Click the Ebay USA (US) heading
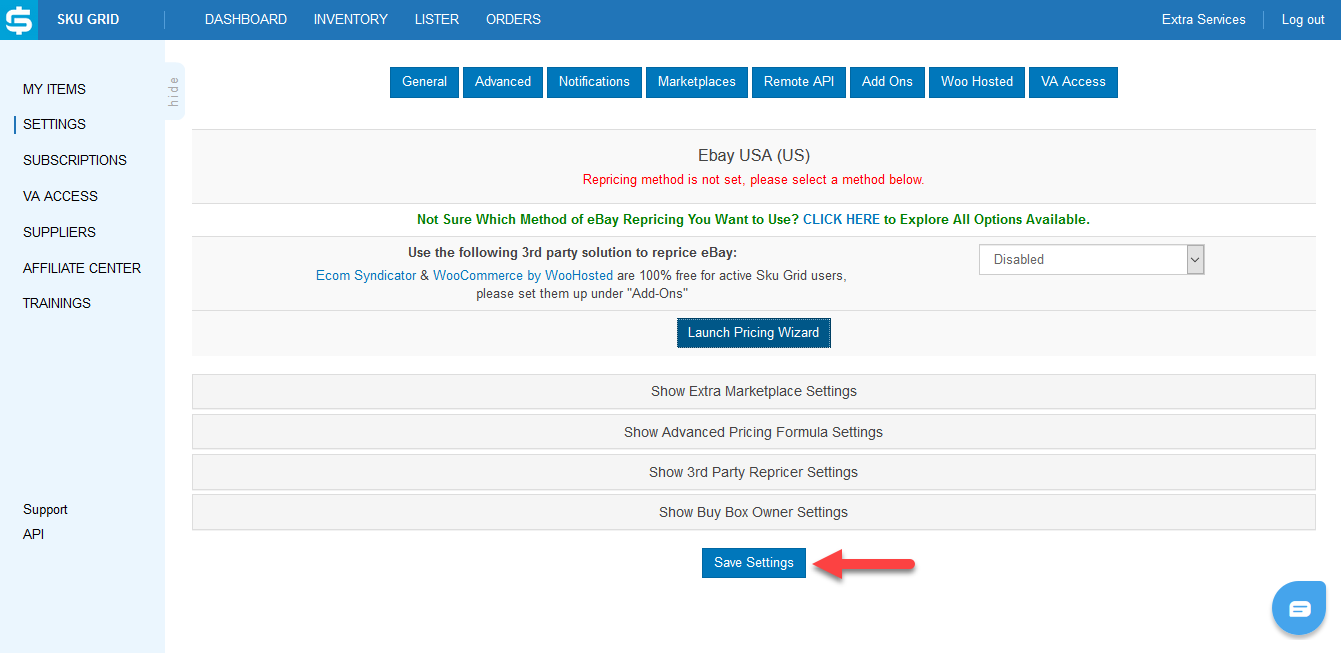The height and width of the screenshot is (653, 1341). coord(754,156)
